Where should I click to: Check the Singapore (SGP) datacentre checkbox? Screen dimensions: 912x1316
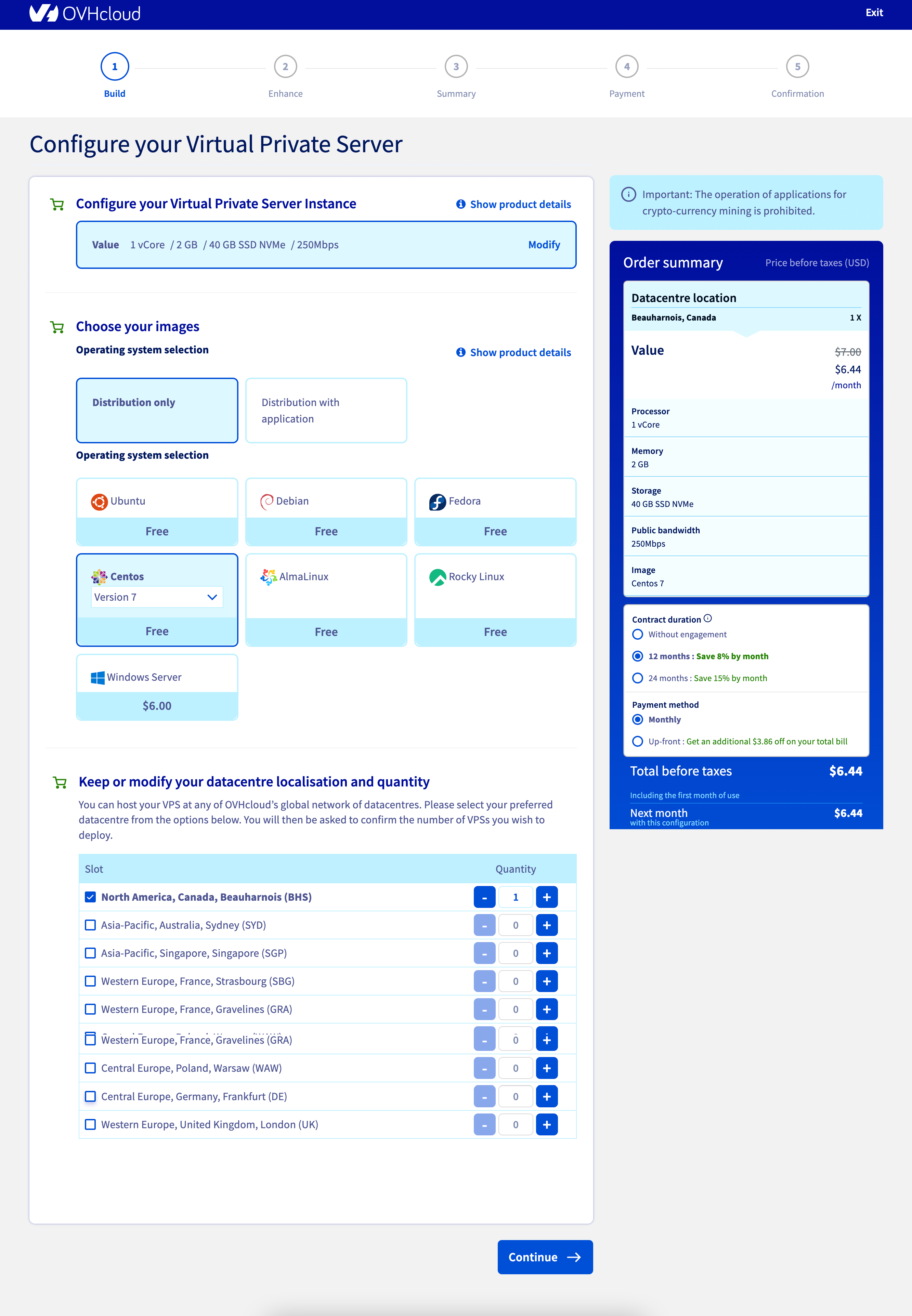point(90,953)
